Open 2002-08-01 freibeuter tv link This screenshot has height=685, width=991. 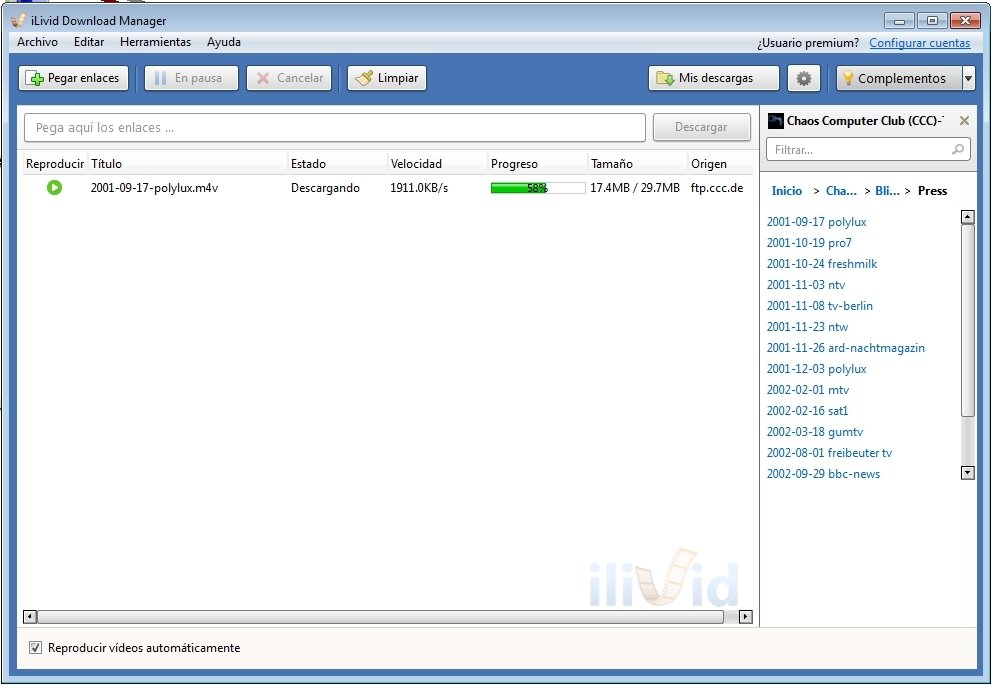click(x=829, y=452)
